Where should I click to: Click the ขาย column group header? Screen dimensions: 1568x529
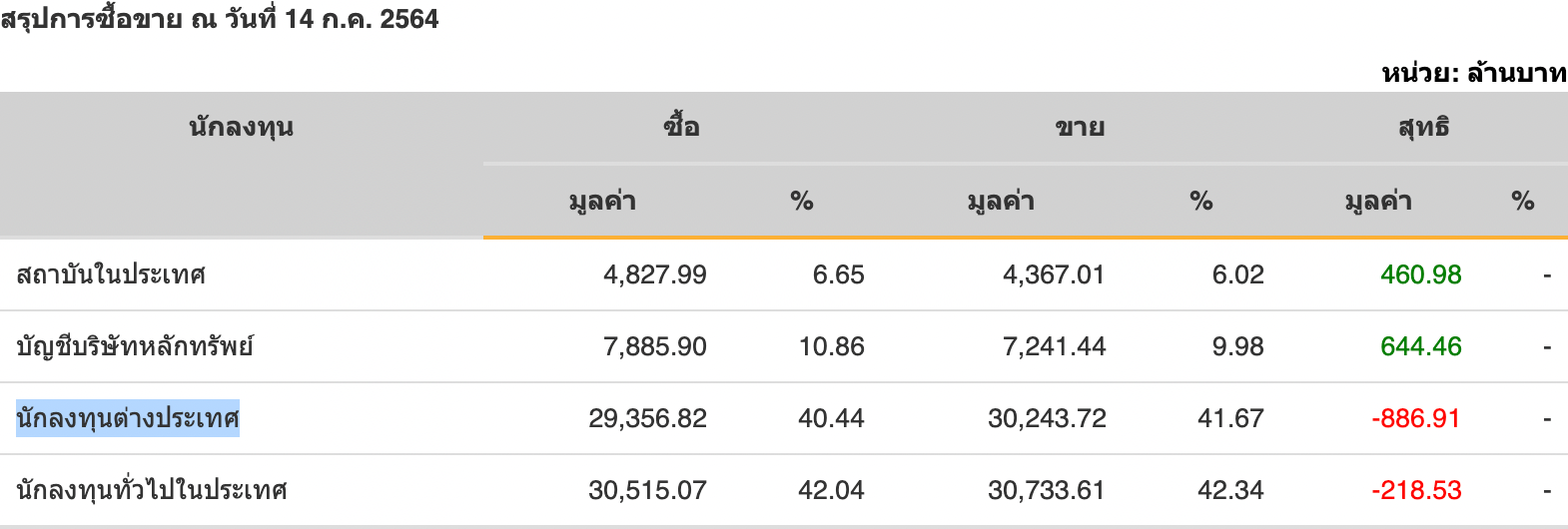(x=1080, y=128)
